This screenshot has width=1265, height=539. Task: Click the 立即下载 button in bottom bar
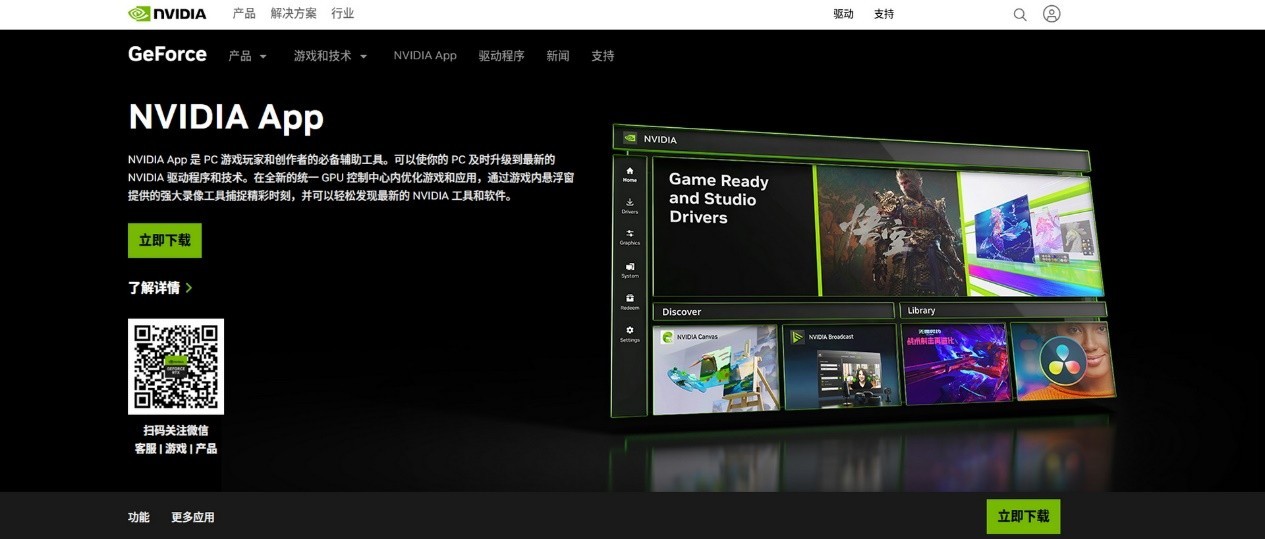[x=1023, y=516]
